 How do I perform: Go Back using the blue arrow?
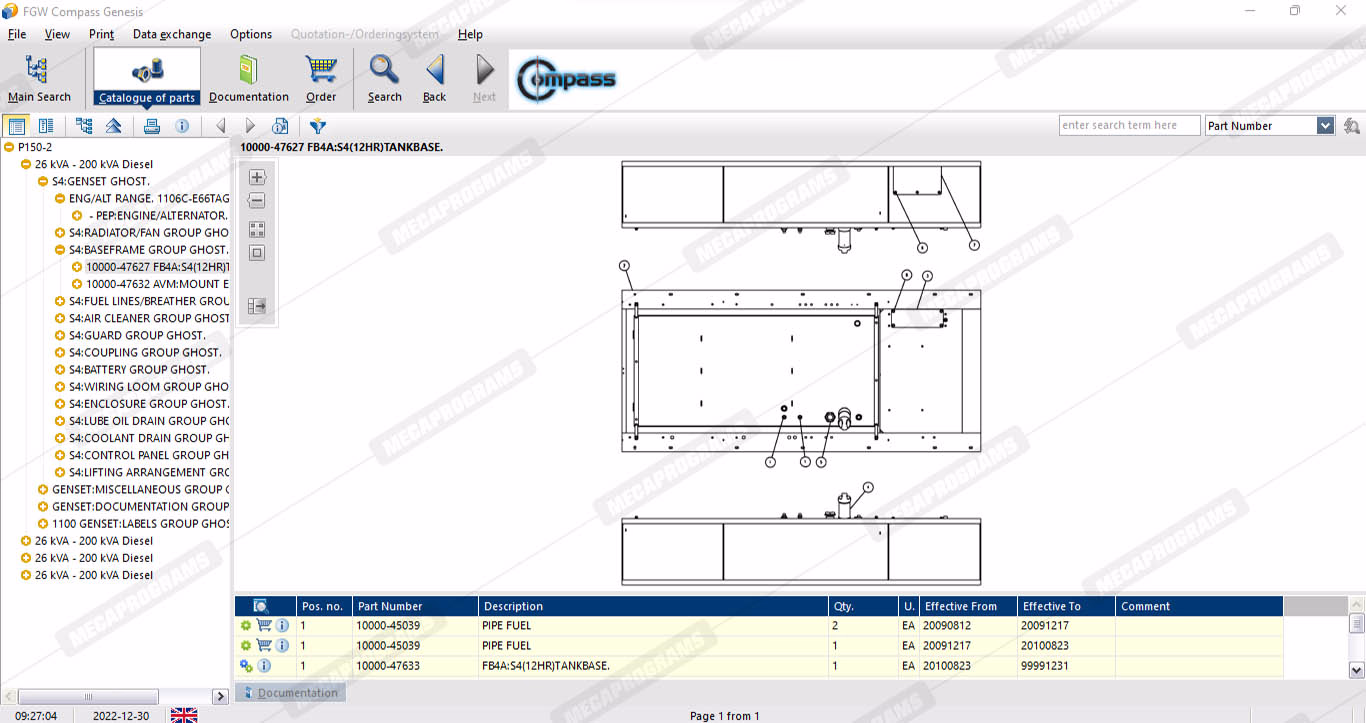click(x=434, y=79)
